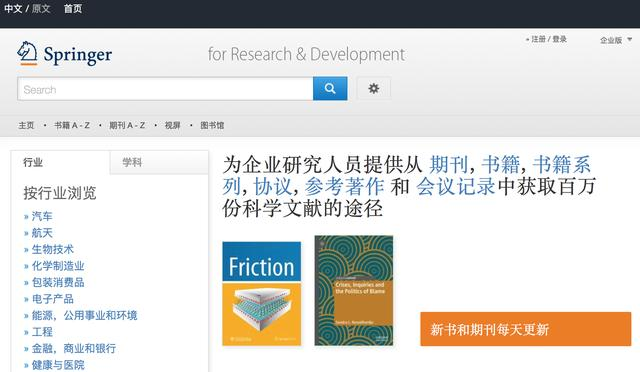Open the Friction journal cover thumbnail
This screenshot has width=640, height=372.
coord(262,294)
